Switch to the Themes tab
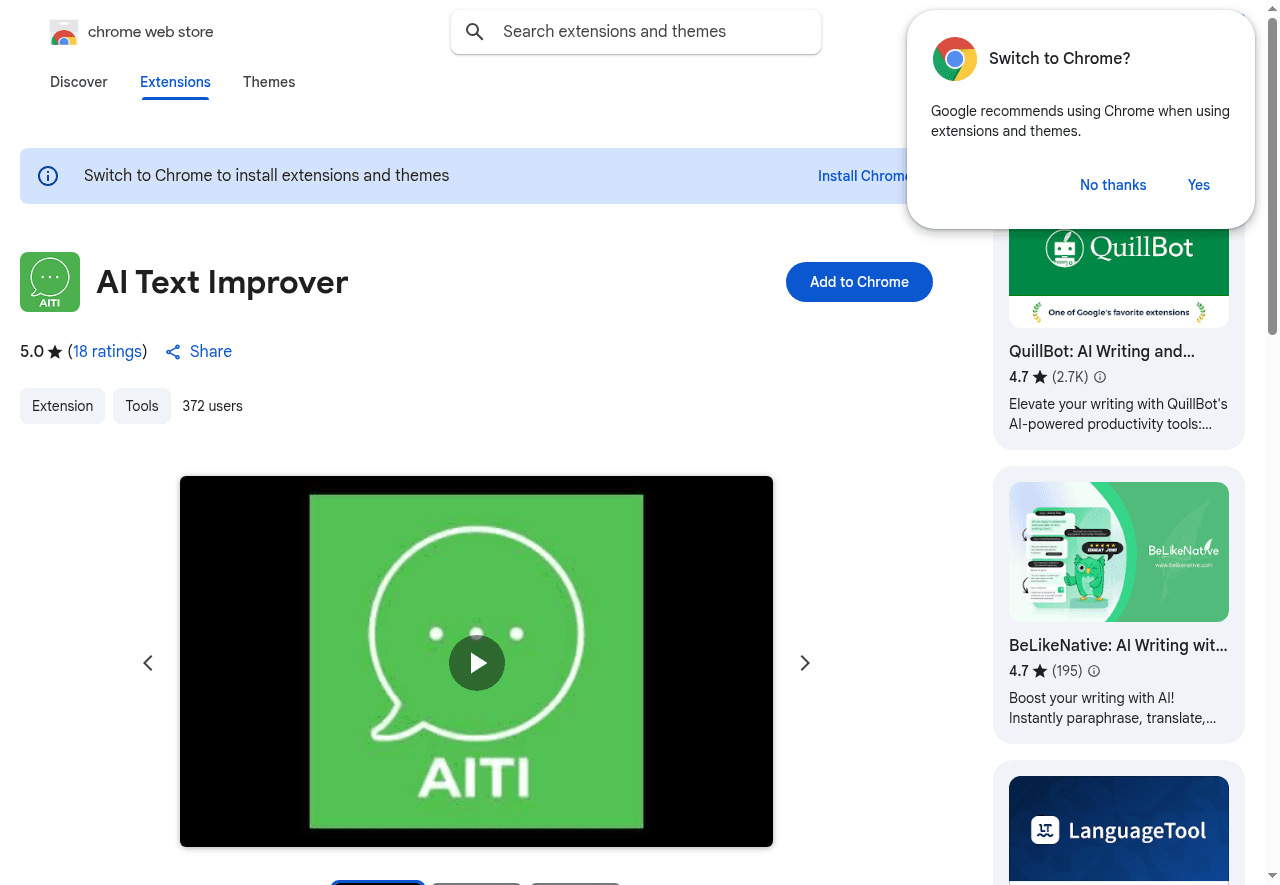The height and width of the screenshot is (885, 1280). [269, 82]
